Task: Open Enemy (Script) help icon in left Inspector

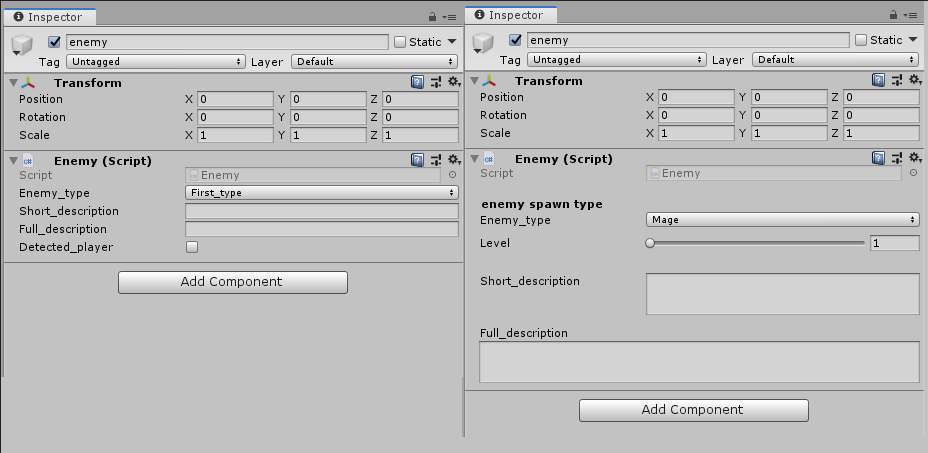Action: point(417,160)
